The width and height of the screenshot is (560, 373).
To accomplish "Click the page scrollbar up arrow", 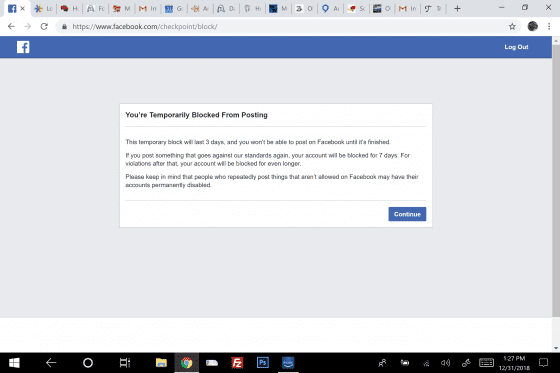I will (556, 41).
